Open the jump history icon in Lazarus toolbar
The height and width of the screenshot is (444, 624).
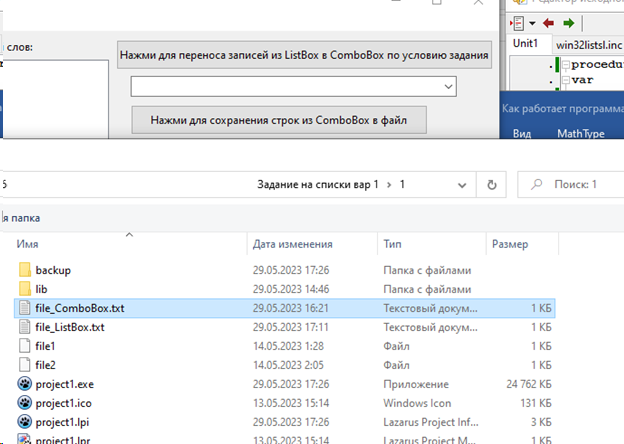point(517,23)
